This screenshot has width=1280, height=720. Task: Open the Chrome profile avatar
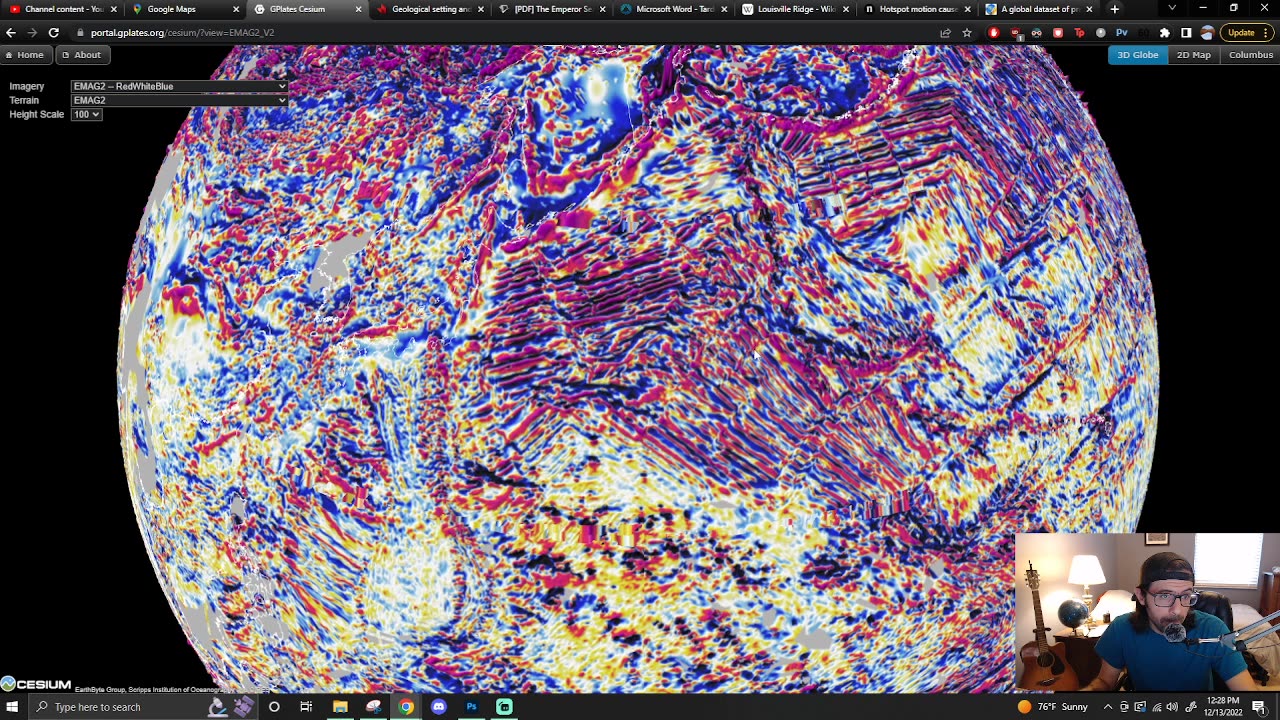click(x=1208, y=33)
